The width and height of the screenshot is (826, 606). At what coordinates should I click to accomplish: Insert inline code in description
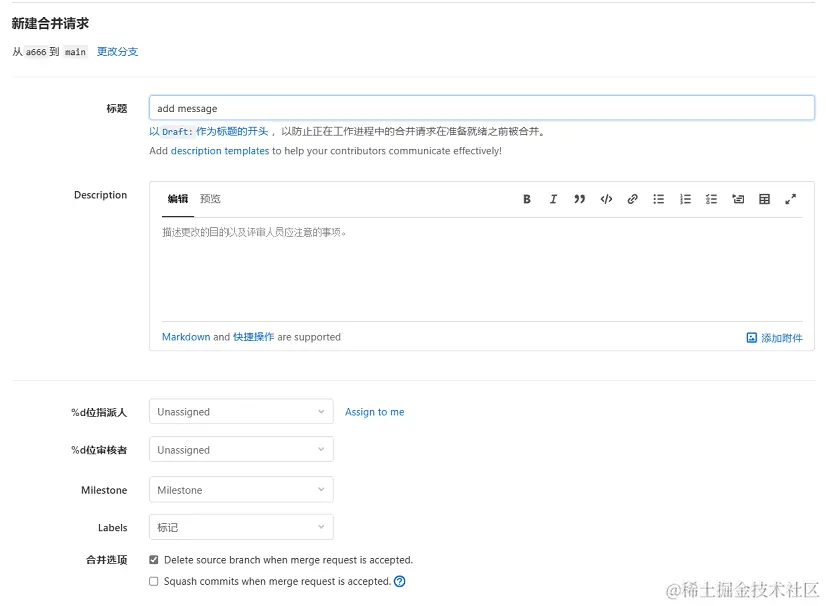click(606, 199)
